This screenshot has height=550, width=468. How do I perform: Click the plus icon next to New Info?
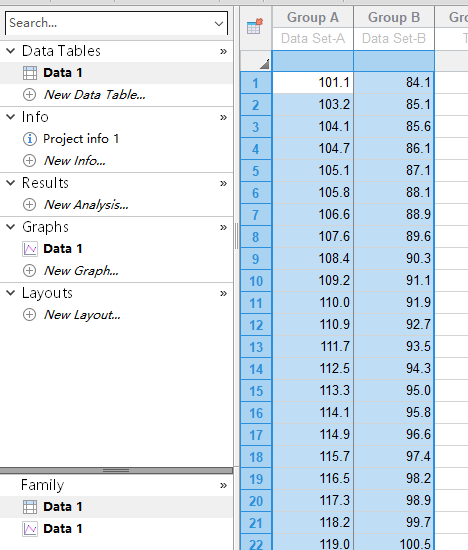[x=29, y=161]
